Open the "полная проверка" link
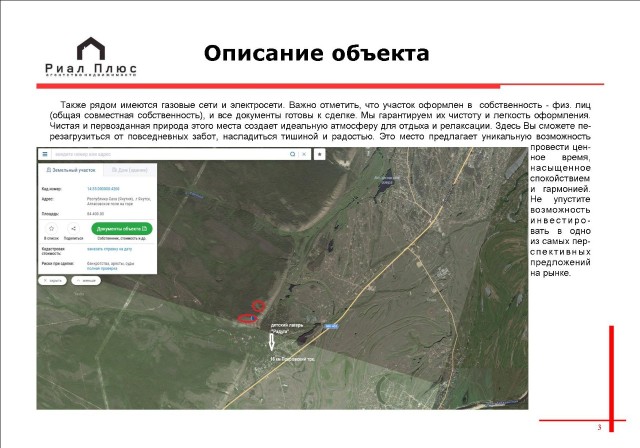Viewport: 640px width, 448px height. click(102, 268)
